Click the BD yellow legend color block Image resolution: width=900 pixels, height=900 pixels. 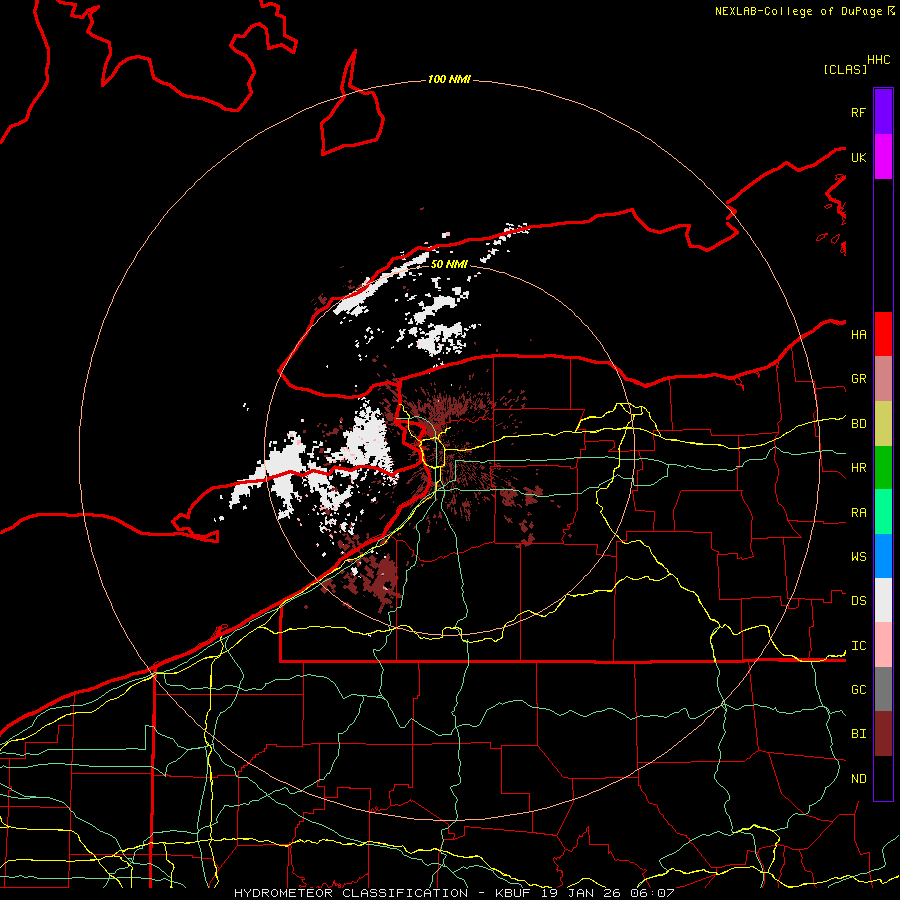[883, 424]
